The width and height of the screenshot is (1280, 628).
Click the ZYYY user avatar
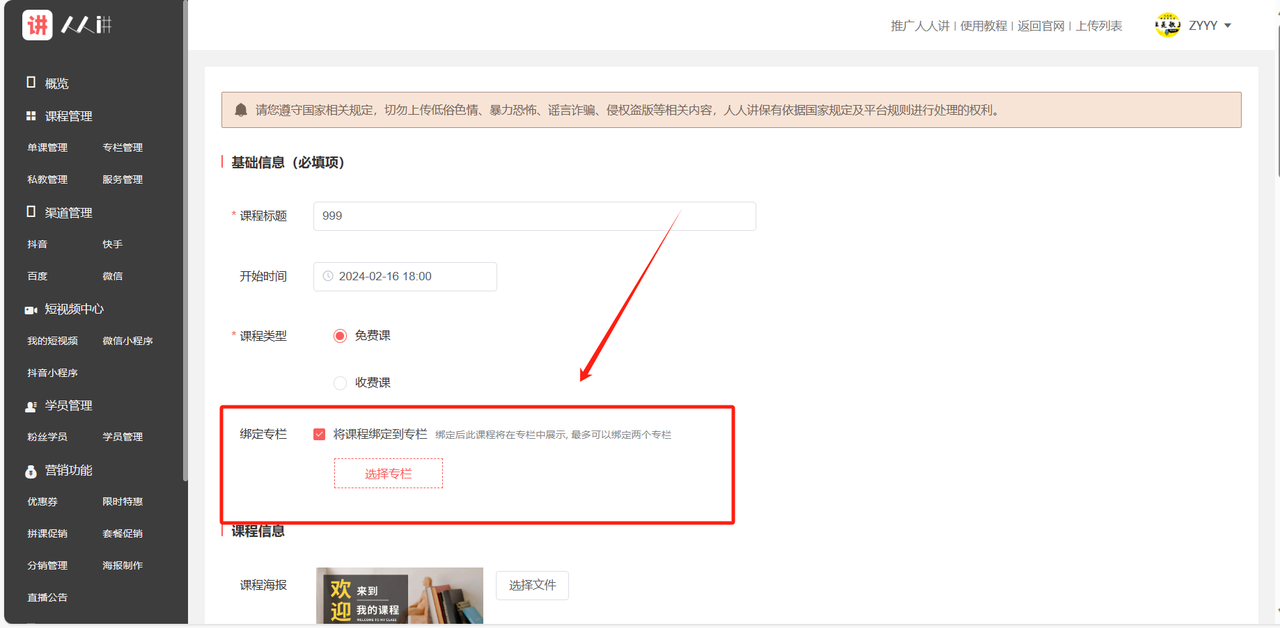[1167, 25]
